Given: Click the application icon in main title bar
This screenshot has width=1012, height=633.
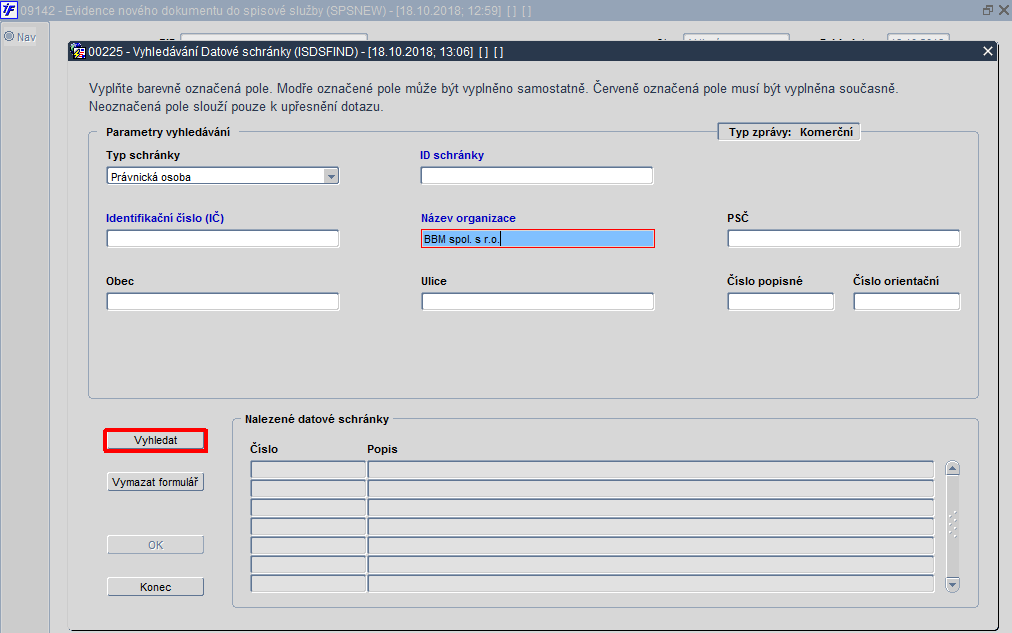Looking at the screenshot, I should pos(9,10).
